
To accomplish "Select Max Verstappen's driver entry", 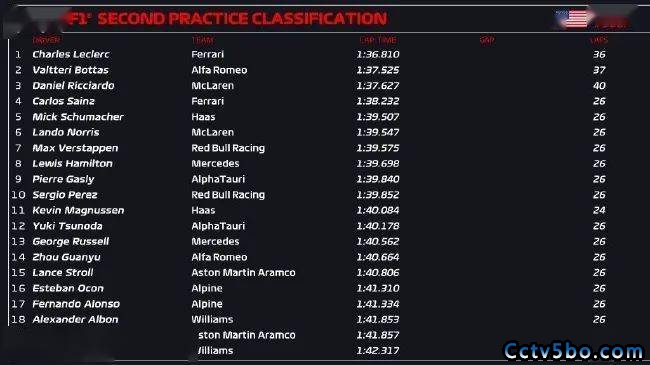I will tap(75, 148).
